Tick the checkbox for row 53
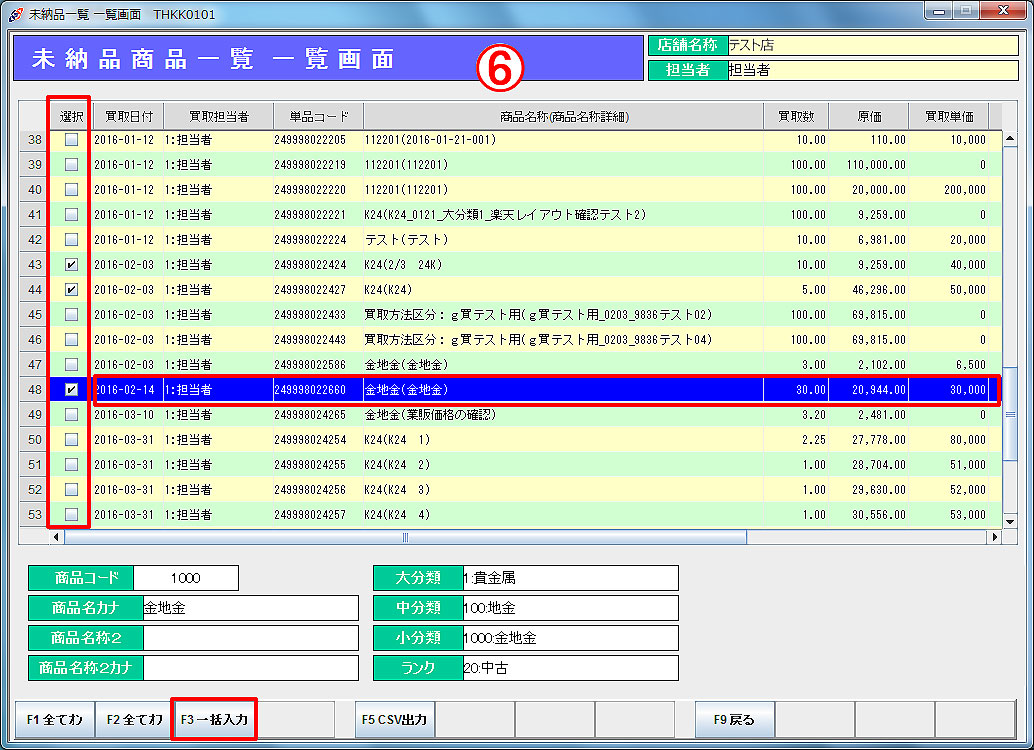 click(71, 515)
